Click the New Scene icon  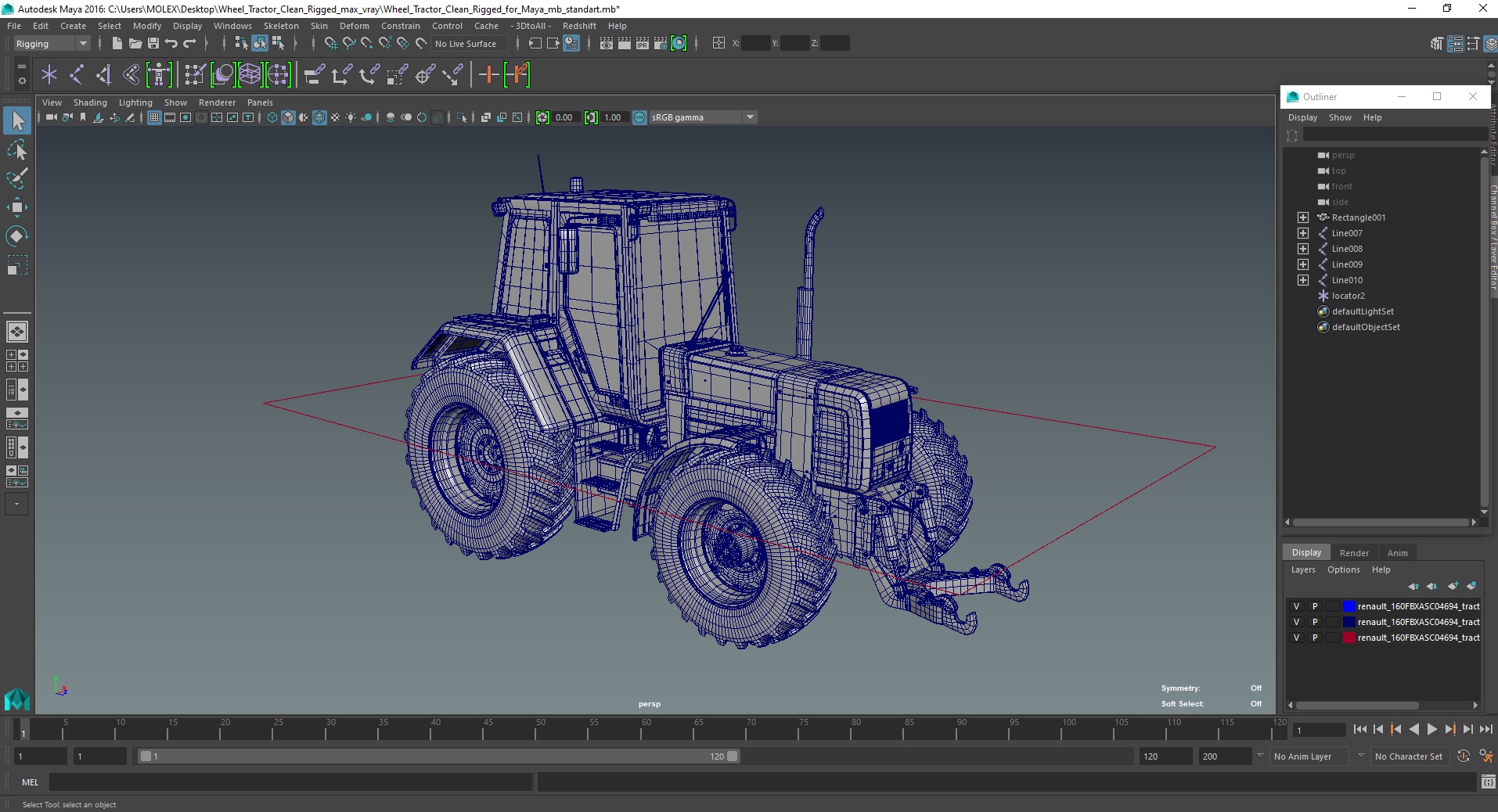(x=117, y=44)
